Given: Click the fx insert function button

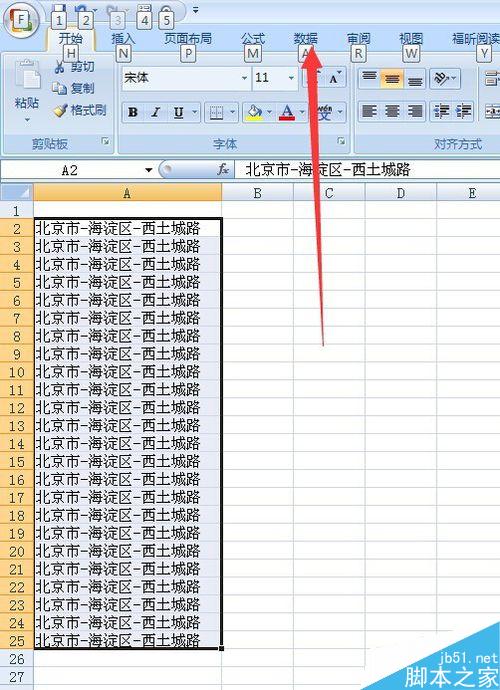Looking at the screenshot, I should [x=223, y=170].
